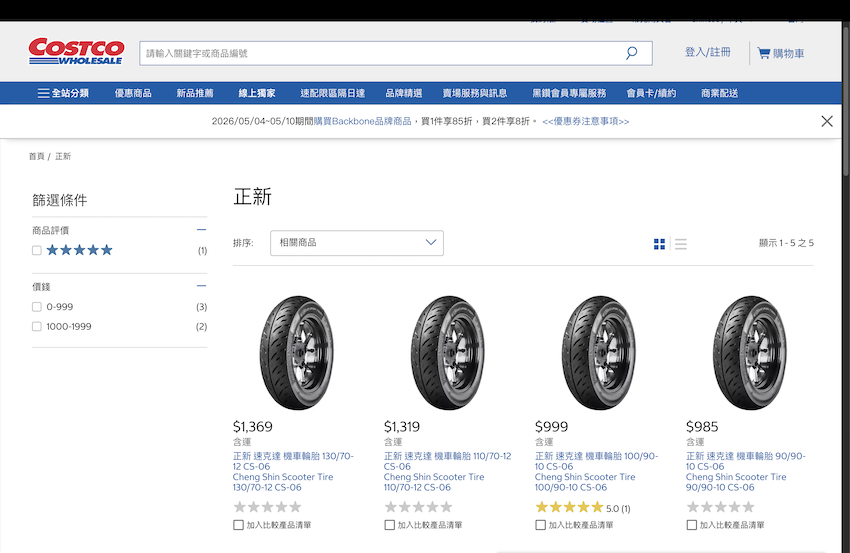The width and height of the screenshot is (850, 553).
Task: Click star rating of 90/90-10 tire
Action: (720, 507)
